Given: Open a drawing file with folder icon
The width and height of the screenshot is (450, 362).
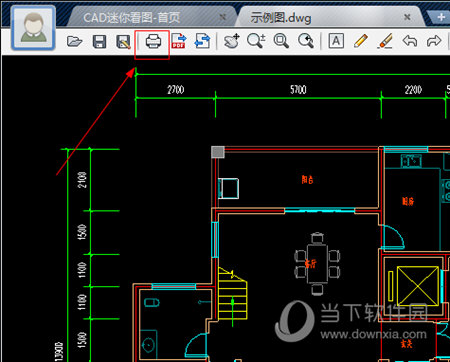Looking at the screenshot, I should pos(74,42).
